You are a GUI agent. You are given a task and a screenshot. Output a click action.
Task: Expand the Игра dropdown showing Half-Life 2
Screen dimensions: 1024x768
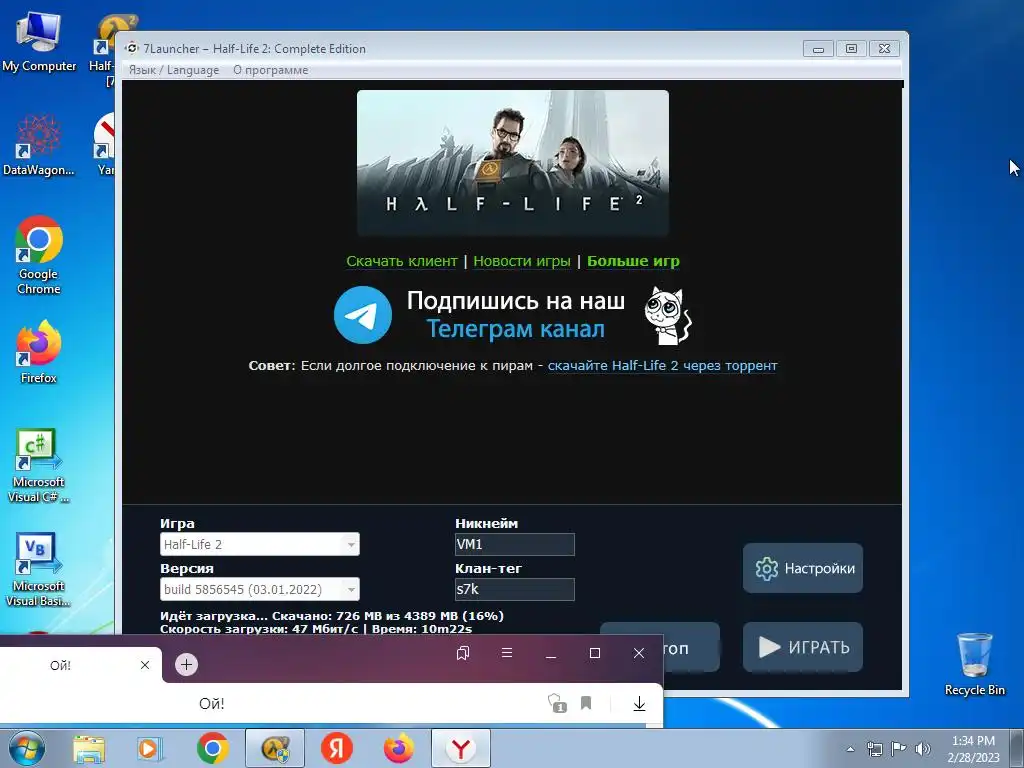[260, 544]
